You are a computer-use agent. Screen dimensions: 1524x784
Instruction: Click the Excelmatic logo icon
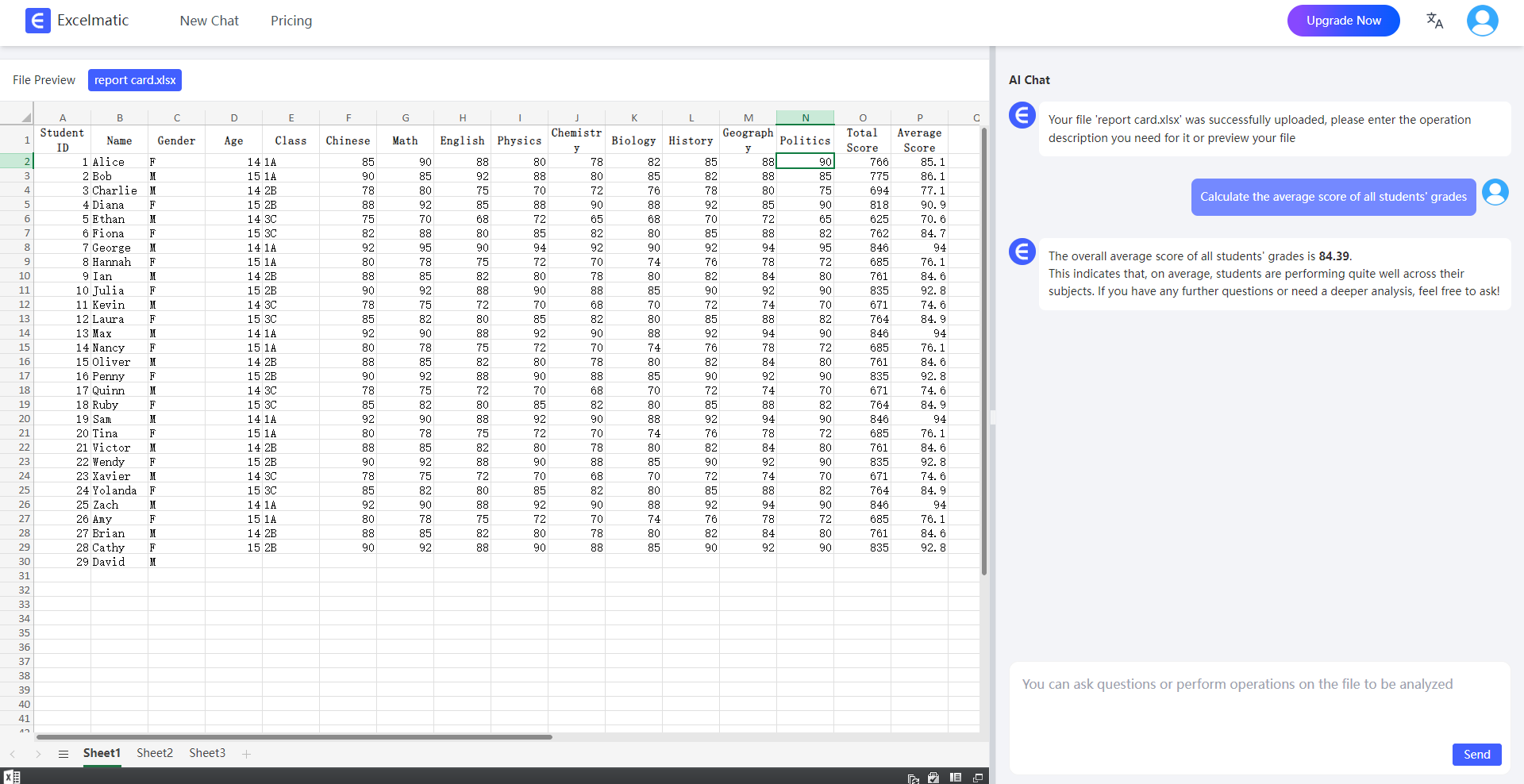coord(37,20)
